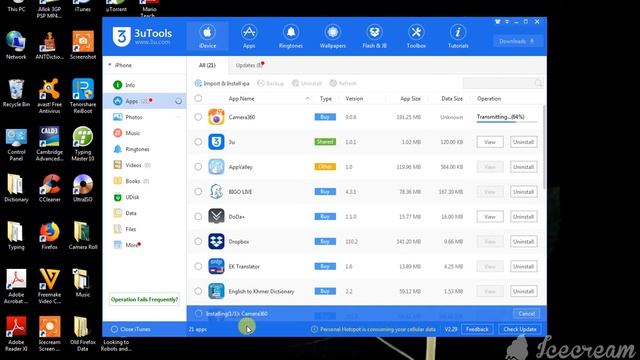The image size is (640, 360).
Task: Click the BIGO LIVE app icon
Action: pos(216,192)
